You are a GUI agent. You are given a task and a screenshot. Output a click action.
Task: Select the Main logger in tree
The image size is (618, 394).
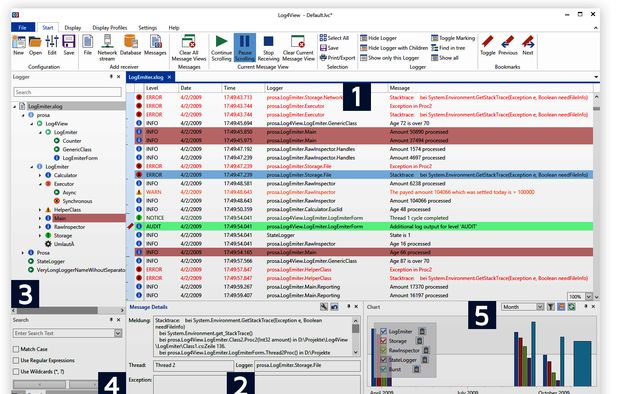(x=60, y=218)
